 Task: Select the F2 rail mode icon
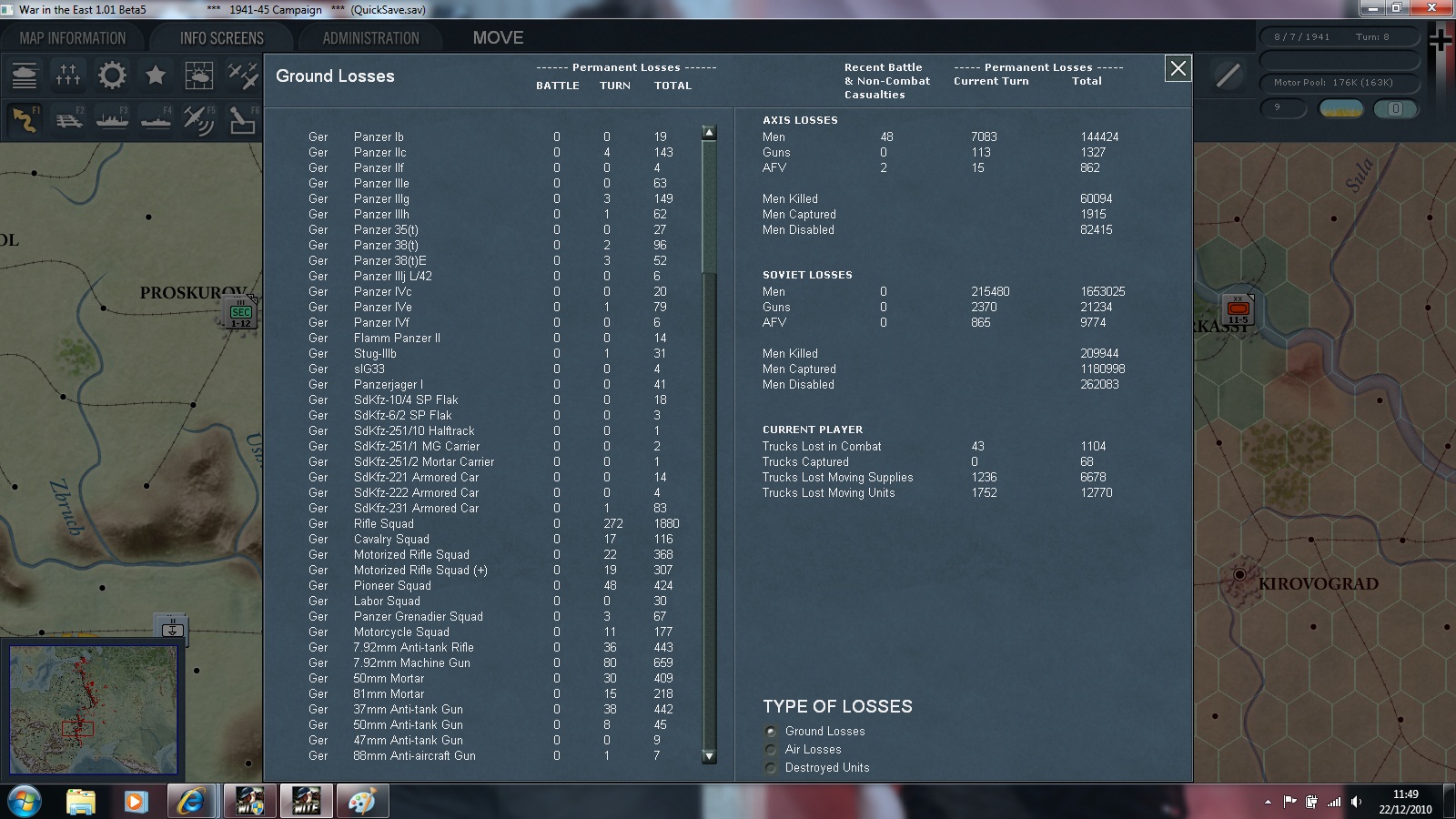(x=68, y=119)
